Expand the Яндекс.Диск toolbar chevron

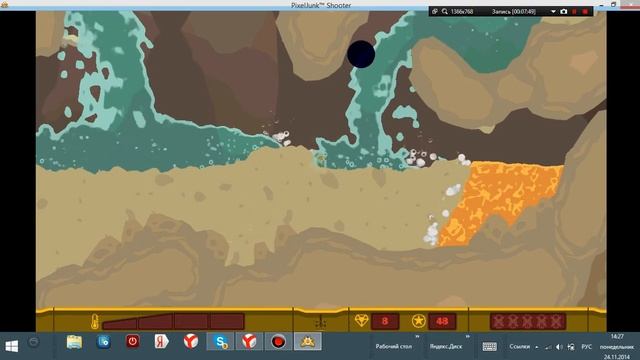click(467, 337)
